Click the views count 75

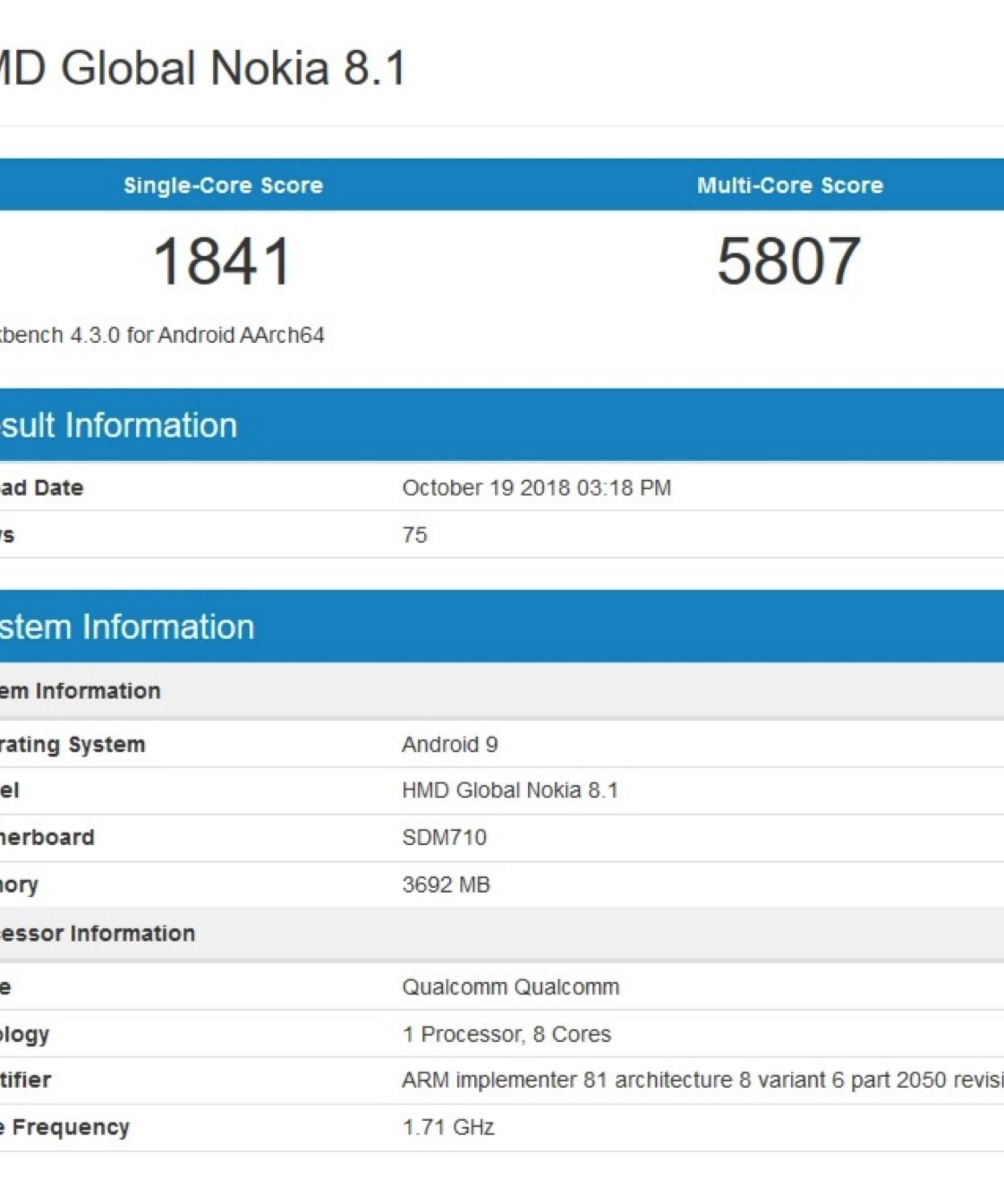point(414,535)
